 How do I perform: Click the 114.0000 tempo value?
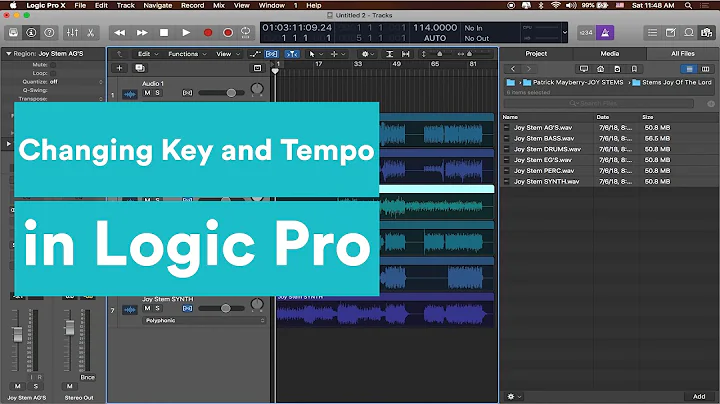[x=435, y=28]
